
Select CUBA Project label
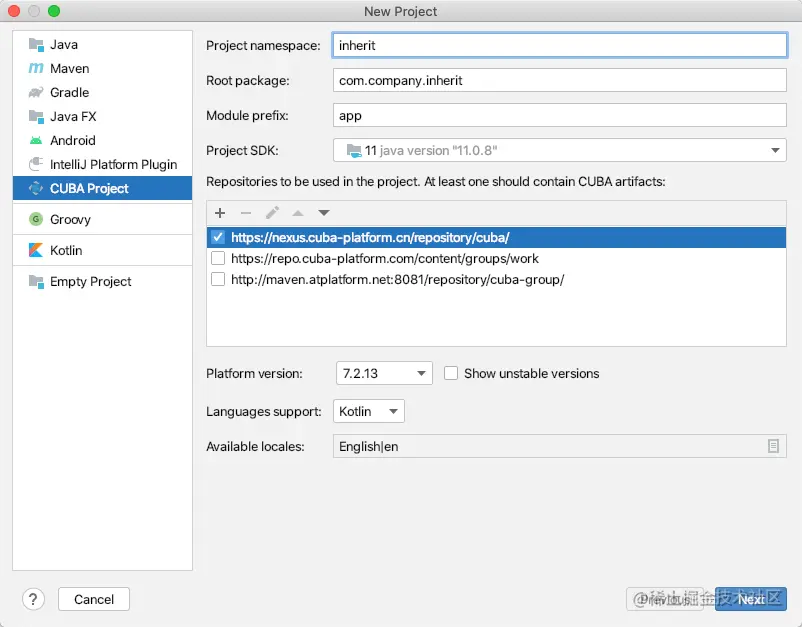click(x=89, y=189)
